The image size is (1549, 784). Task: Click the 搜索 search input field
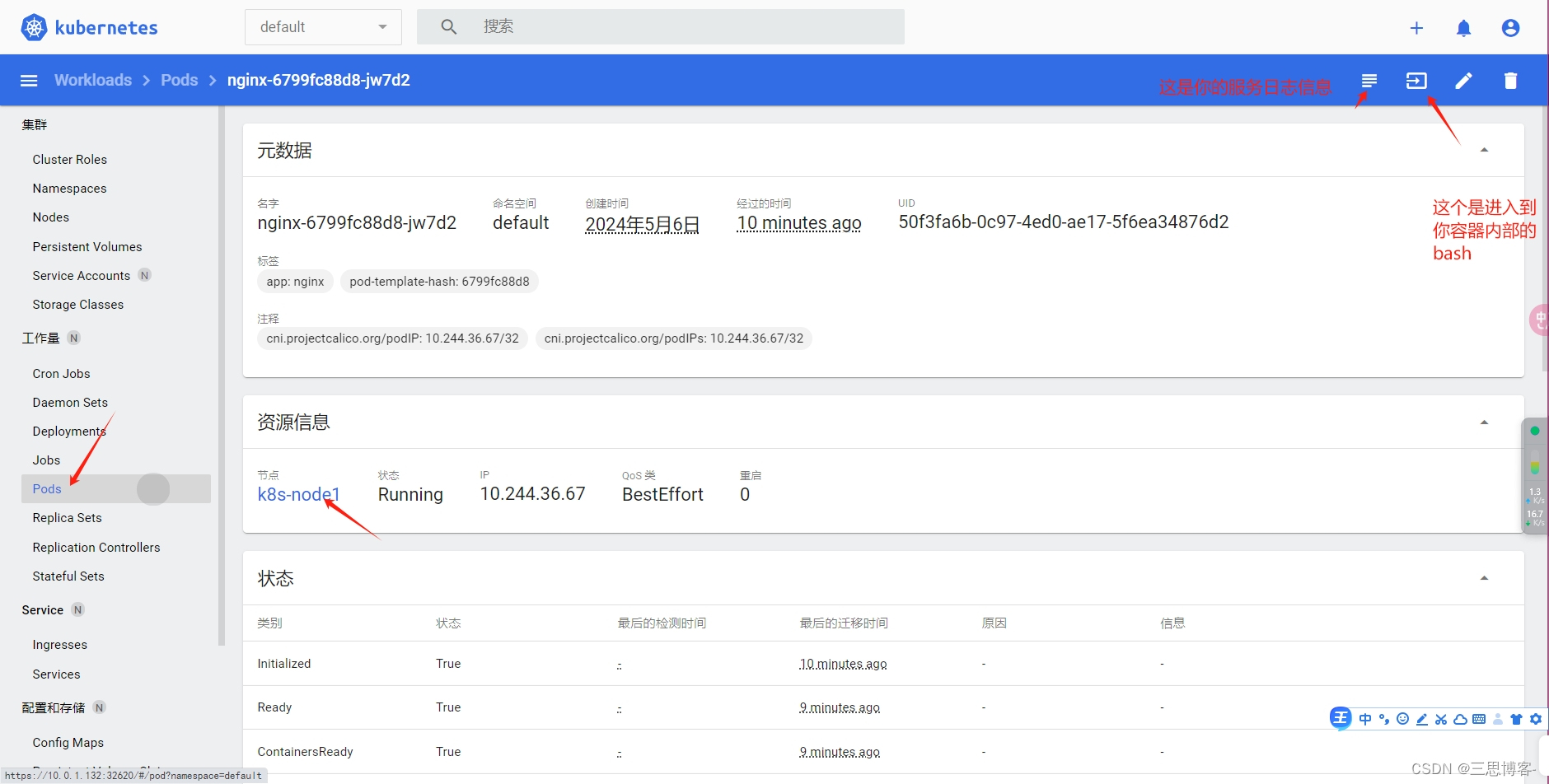pos(661,27)
